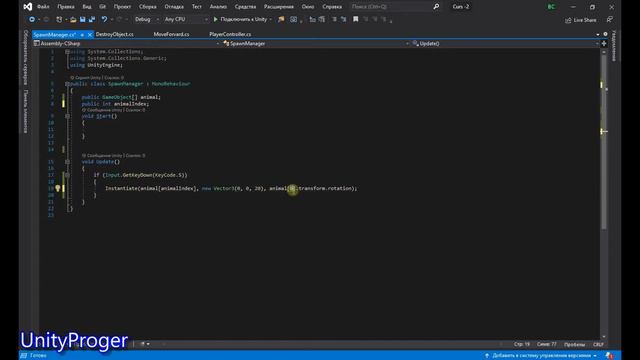Open the Правка menu
The height and width of the screenshot is (360, 640).
pos(66,7)
